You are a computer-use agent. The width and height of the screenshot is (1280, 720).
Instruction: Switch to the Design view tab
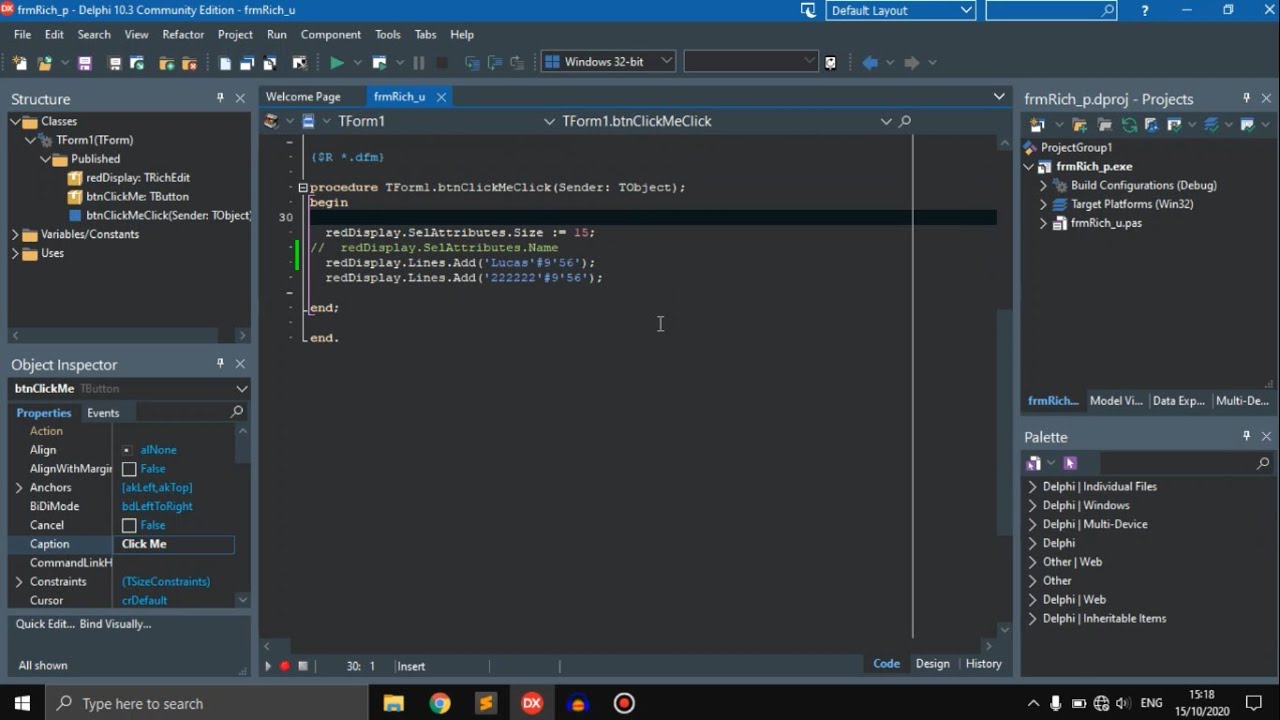pos(932,664)
